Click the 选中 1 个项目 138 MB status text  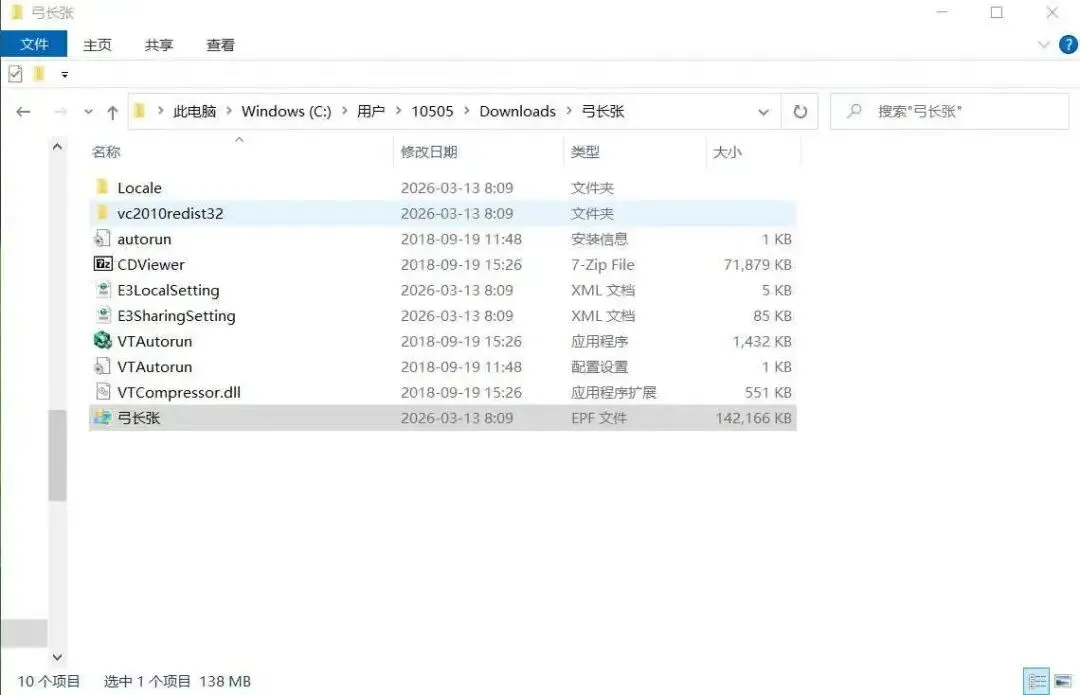pos(177,681)
